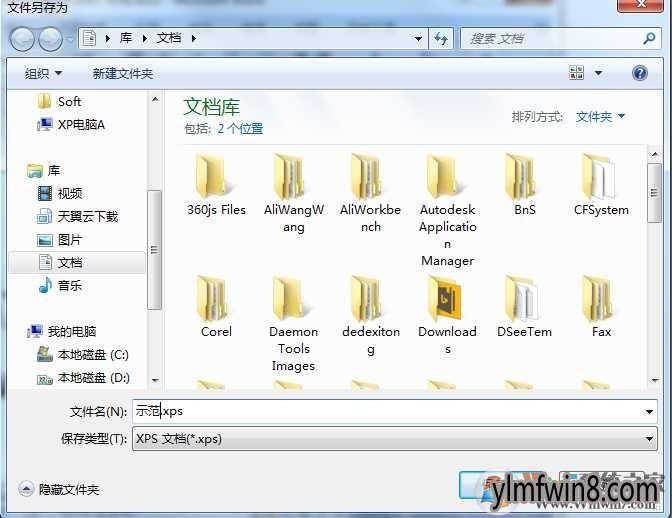Click navigation pane scroll up arrow

155,99
